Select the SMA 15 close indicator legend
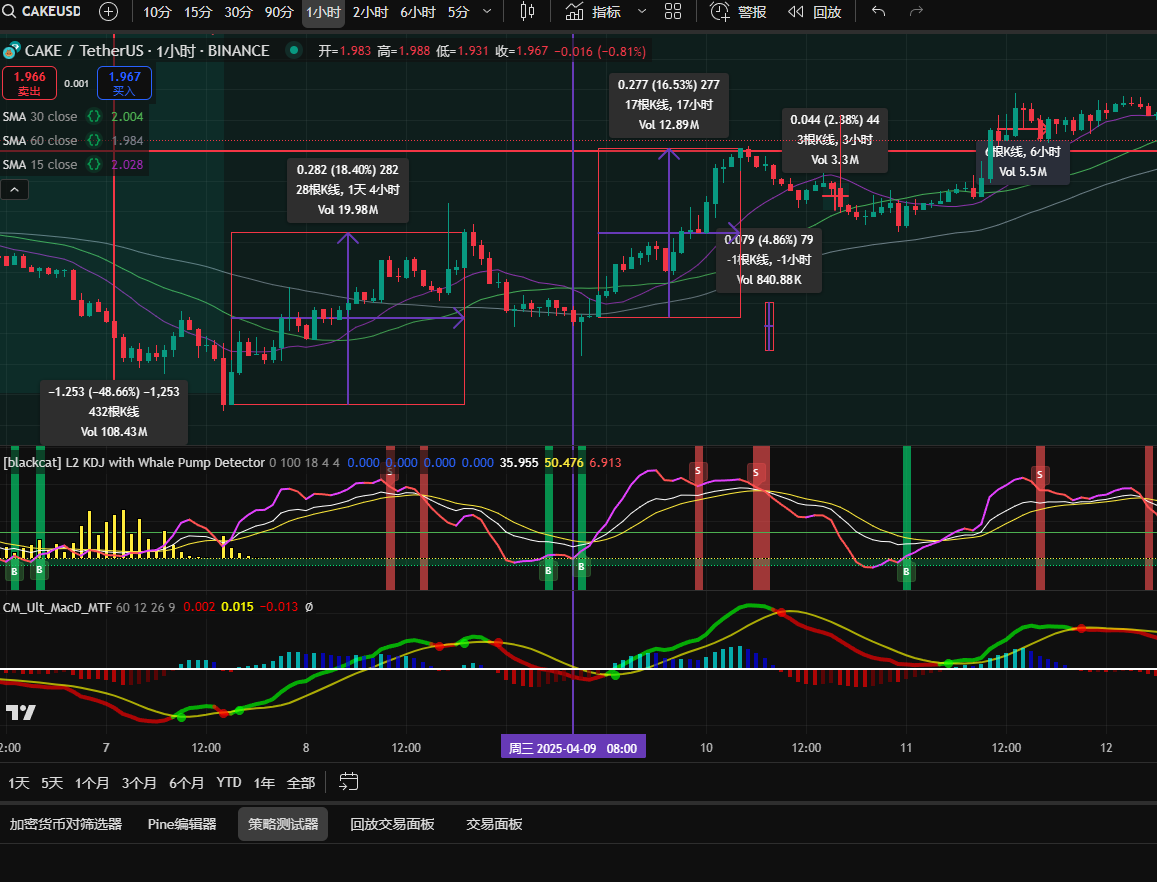The width and height of the screenshot is (1157, 882). (x=40, y=165)
